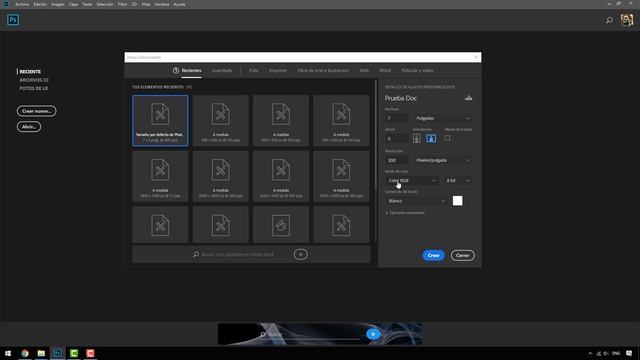Click the preset list vertical scrollbar
This screenshot has width=640, height=360.
[x=376, y=135]
